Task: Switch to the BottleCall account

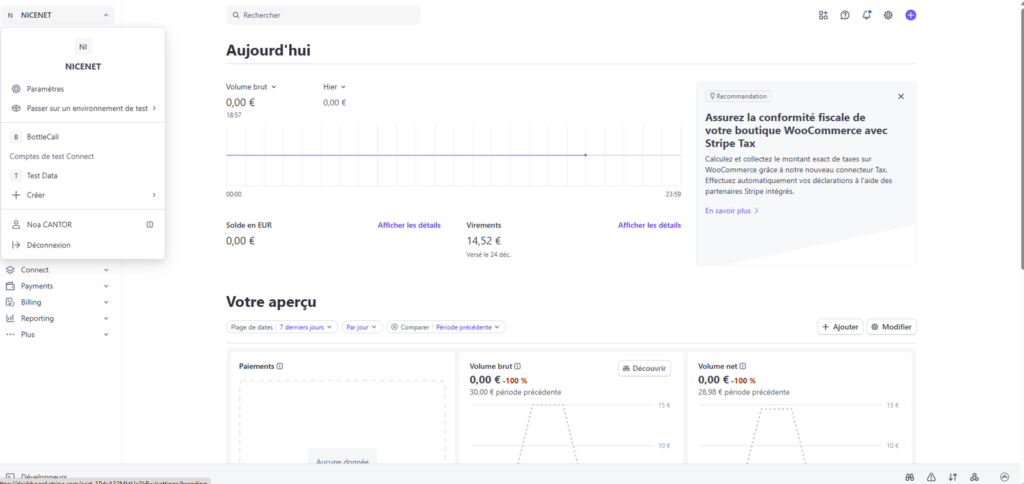Action: tap(43, 137)
